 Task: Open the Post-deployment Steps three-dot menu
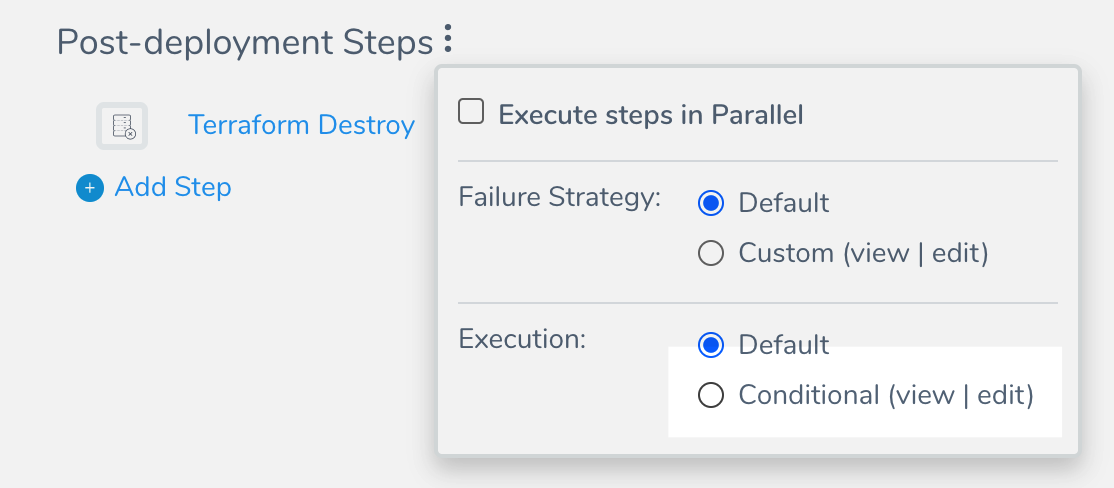448,39
